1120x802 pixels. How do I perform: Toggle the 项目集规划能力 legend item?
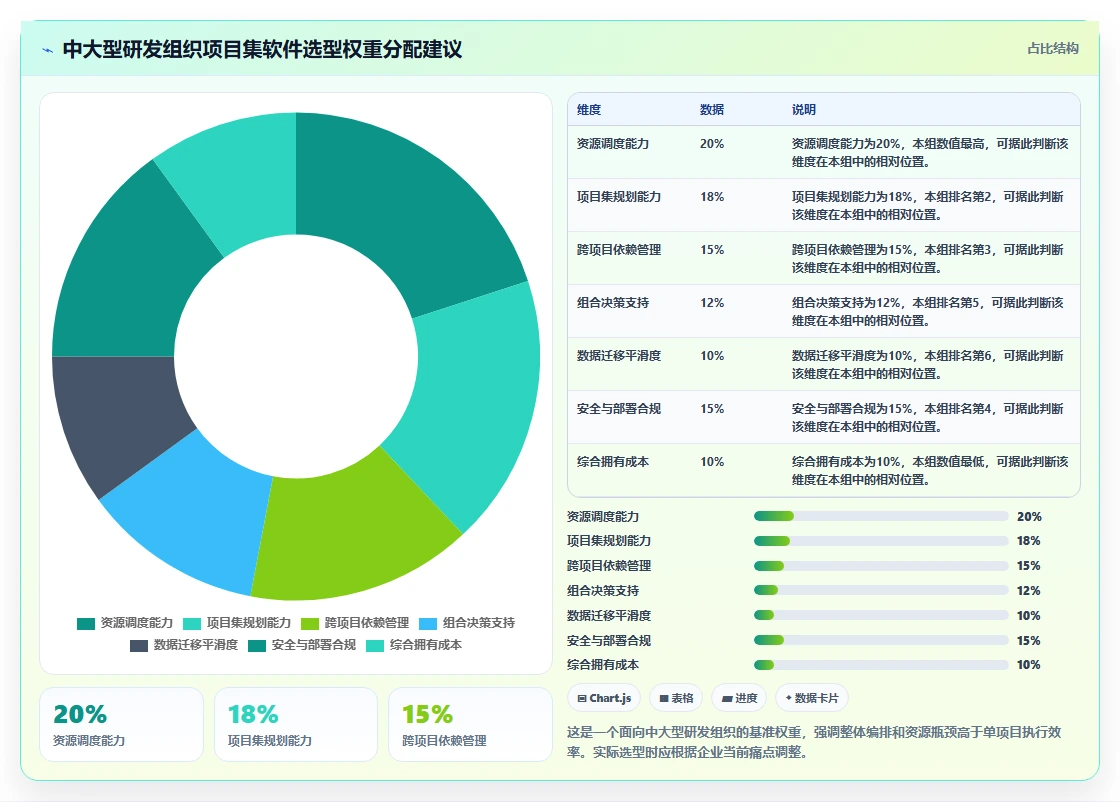click(x=237, y=623)
